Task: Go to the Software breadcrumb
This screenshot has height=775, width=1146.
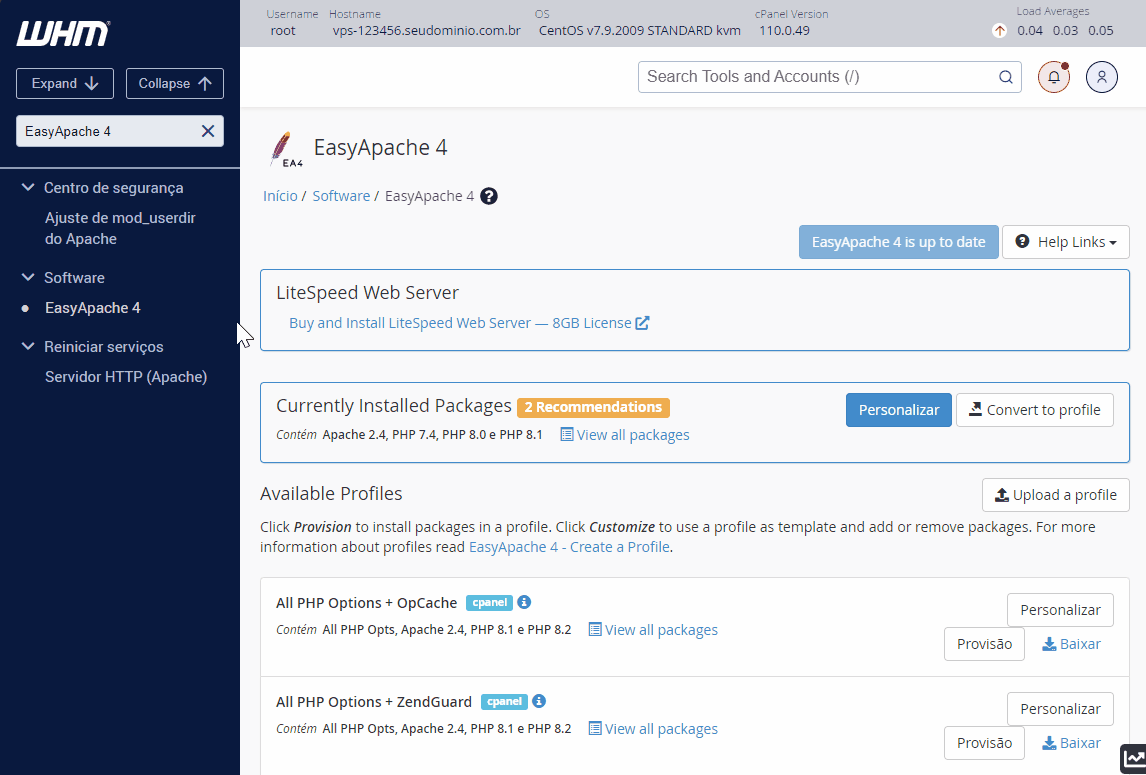Action: [341, 196]
